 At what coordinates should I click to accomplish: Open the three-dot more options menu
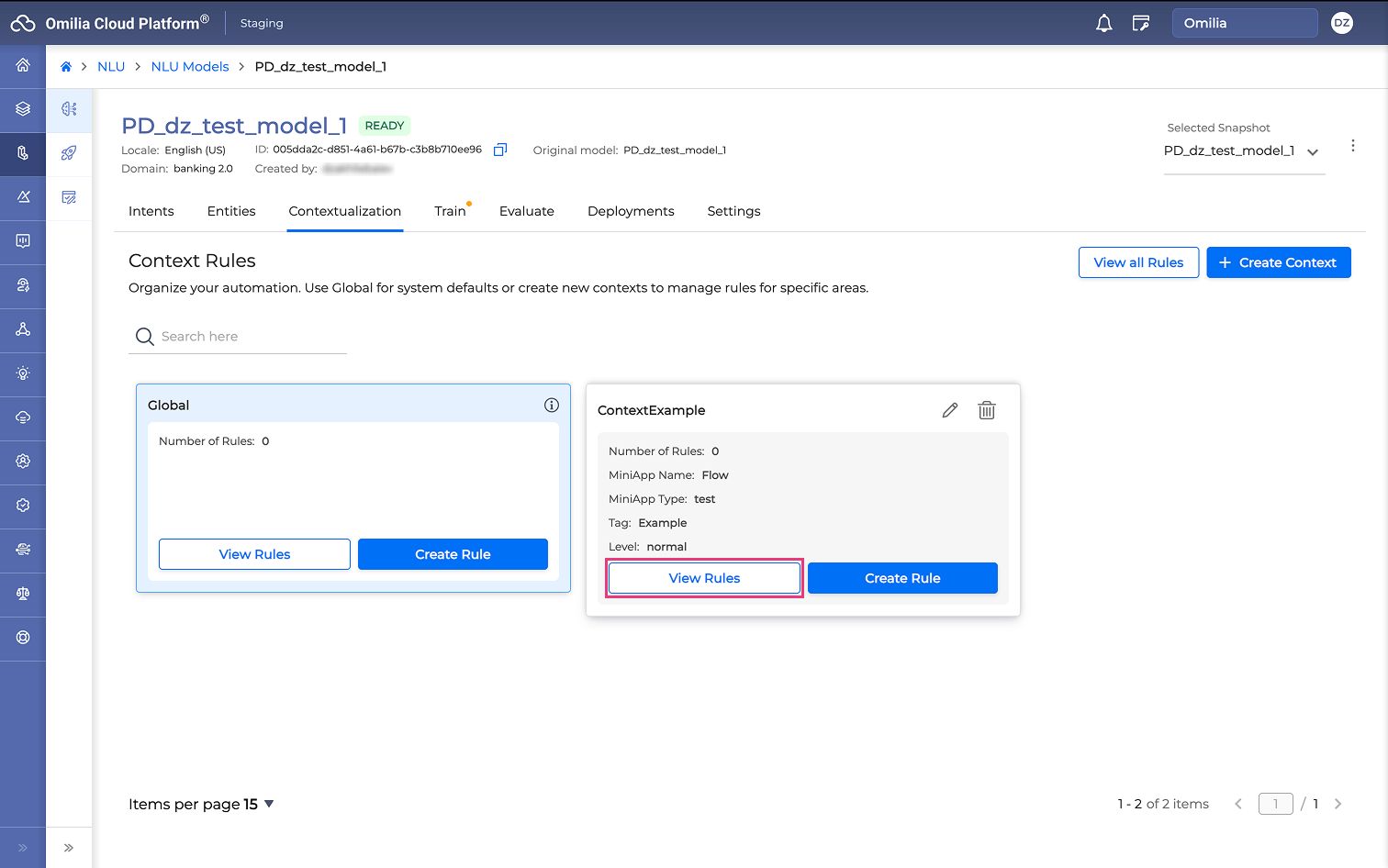point(1352,146)
